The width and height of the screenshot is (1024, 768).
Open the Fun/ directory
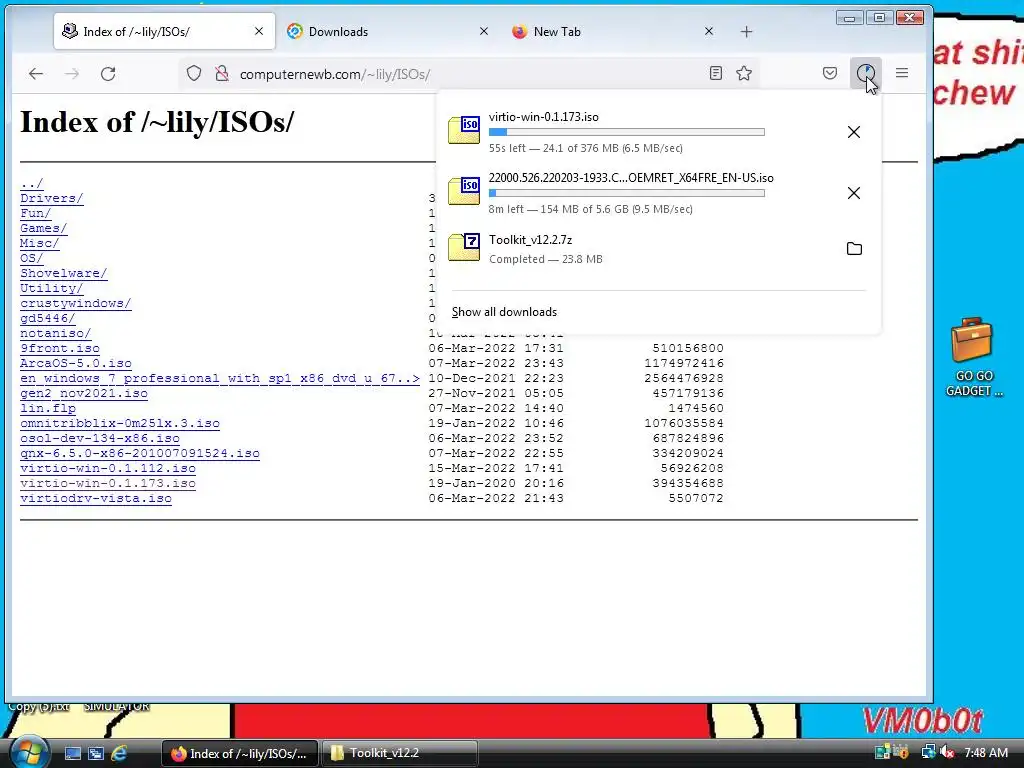click(x=35, y=214)
